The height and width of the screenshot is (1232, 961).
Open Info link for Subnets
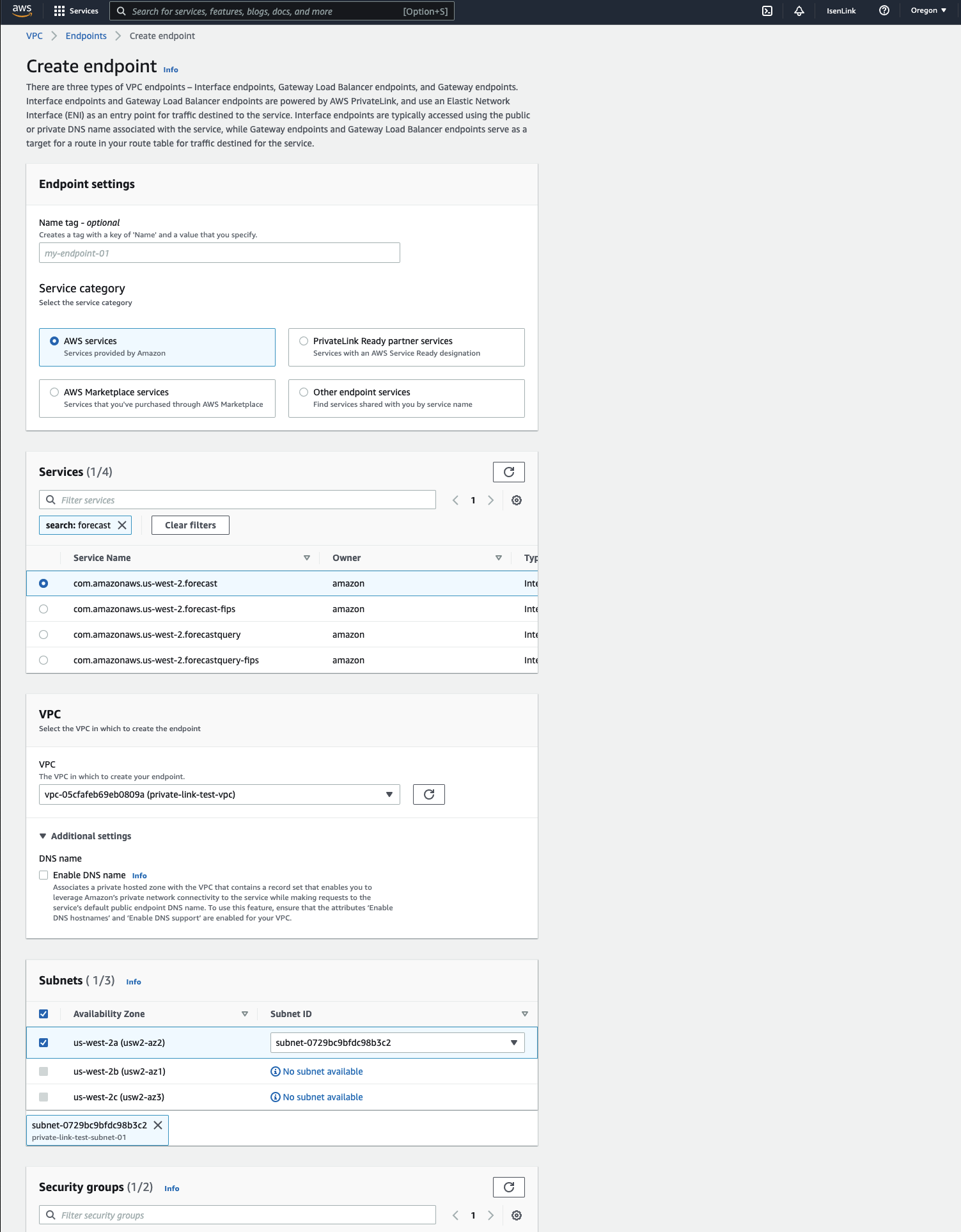(x=134, y=982)
